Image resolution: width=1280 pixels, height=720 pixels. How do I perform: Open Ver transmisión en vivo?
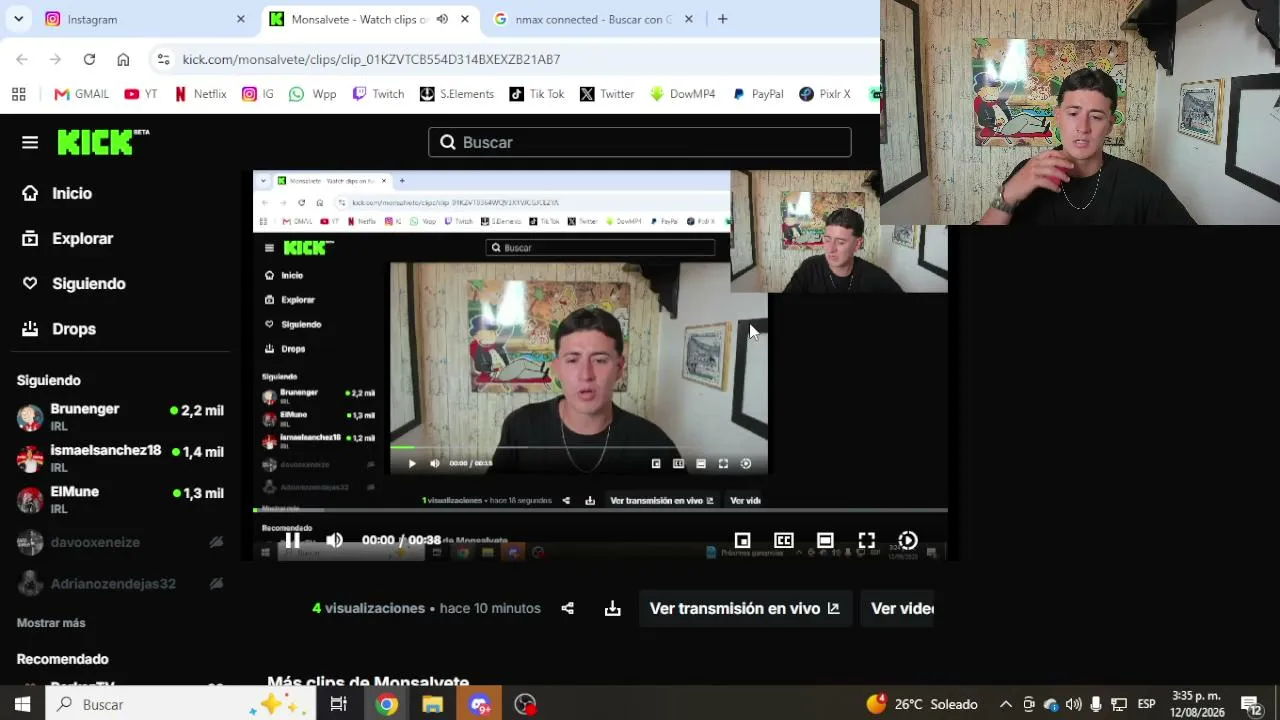(x=745, y=608)
